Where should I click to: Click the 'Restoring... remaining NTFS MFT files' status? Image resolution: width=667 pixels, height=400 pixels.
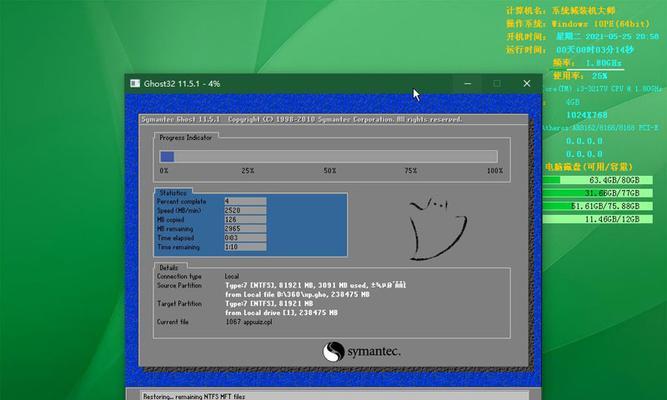(194, 396)
